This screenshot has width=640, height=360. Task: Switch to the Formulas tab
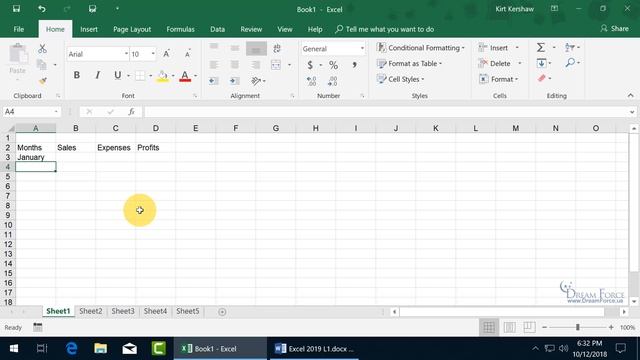[180, 29]
